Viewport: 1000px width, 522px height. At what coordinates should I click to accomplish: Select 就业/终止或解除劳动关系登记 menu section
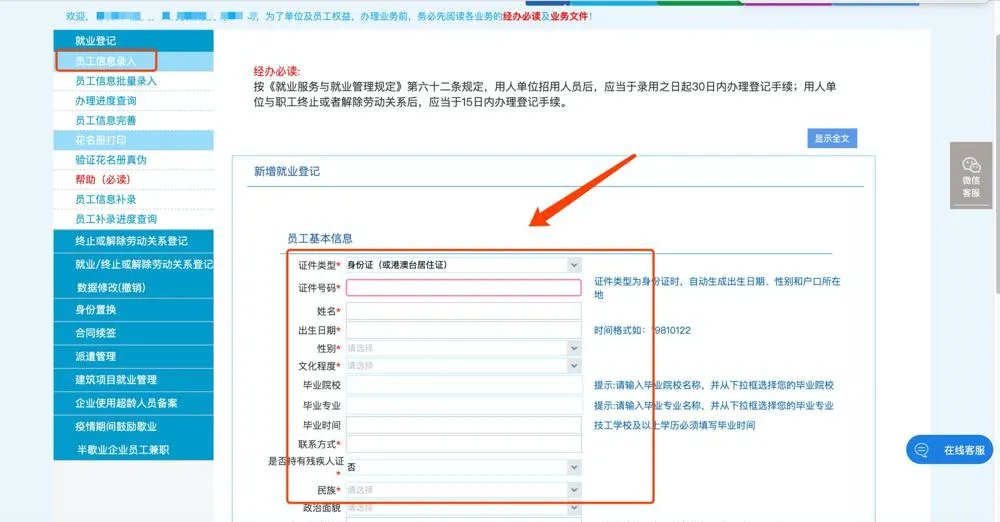pos(134,264)
